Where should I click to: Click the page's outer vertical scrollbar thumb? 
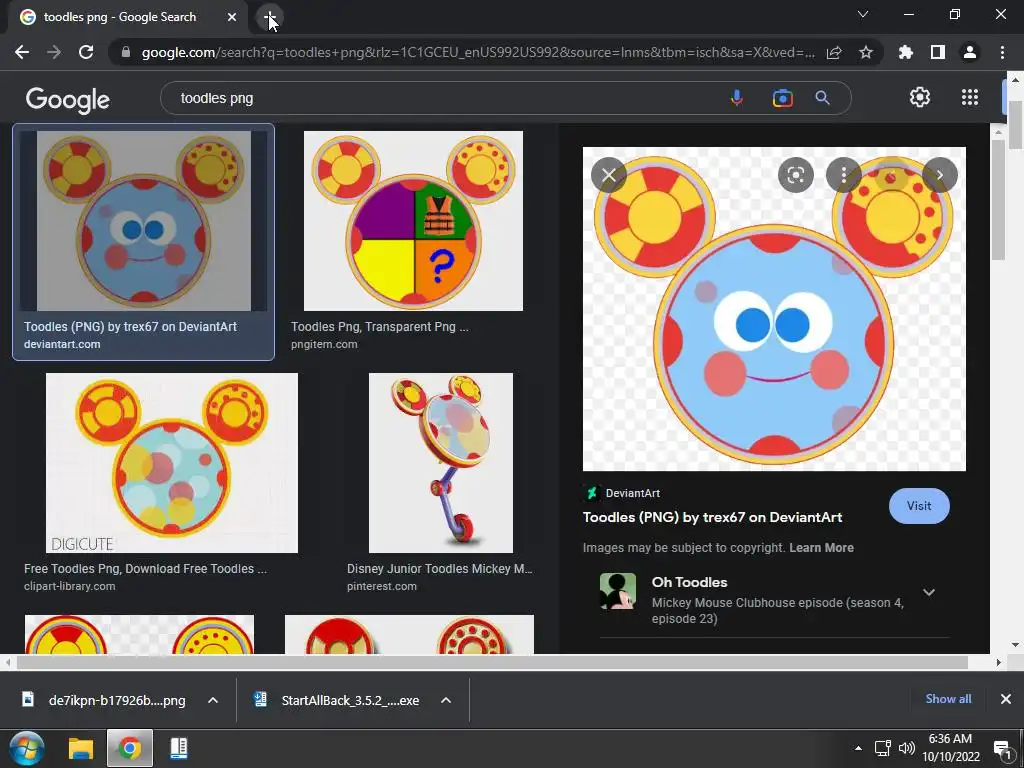(1015, 125)
